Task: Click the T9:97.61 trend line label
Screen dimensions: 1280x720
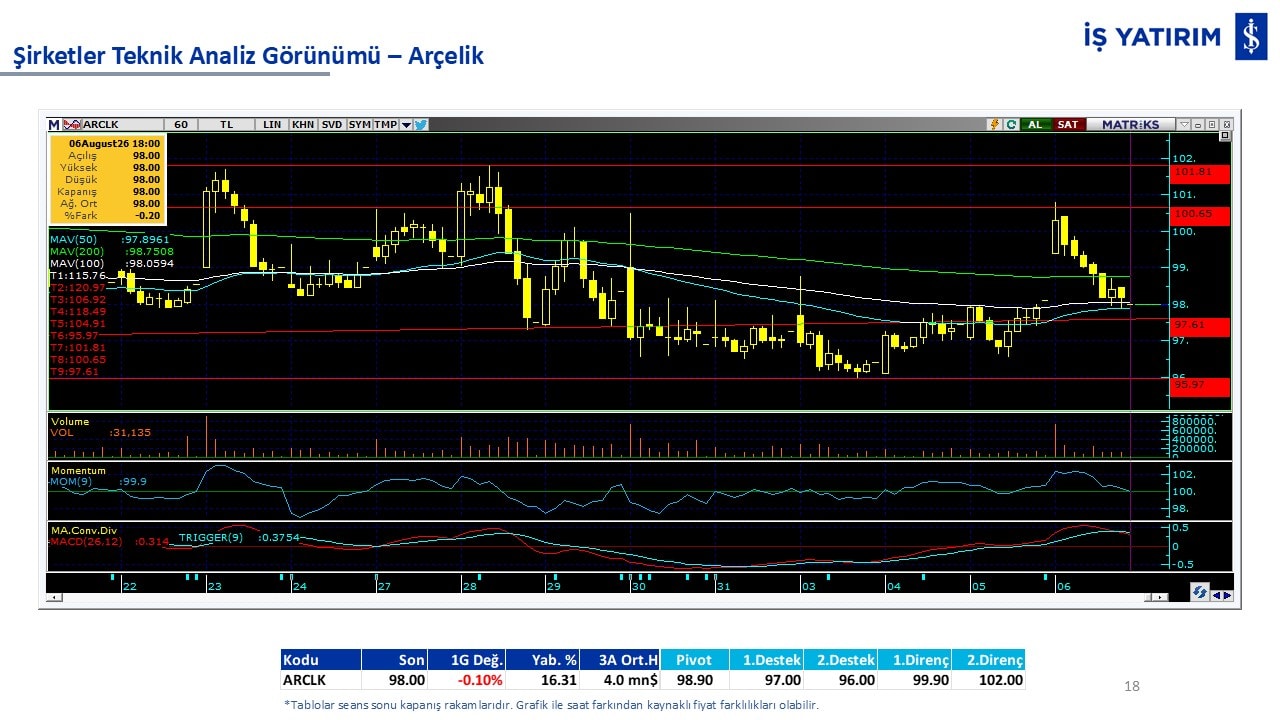Action: 75,371
